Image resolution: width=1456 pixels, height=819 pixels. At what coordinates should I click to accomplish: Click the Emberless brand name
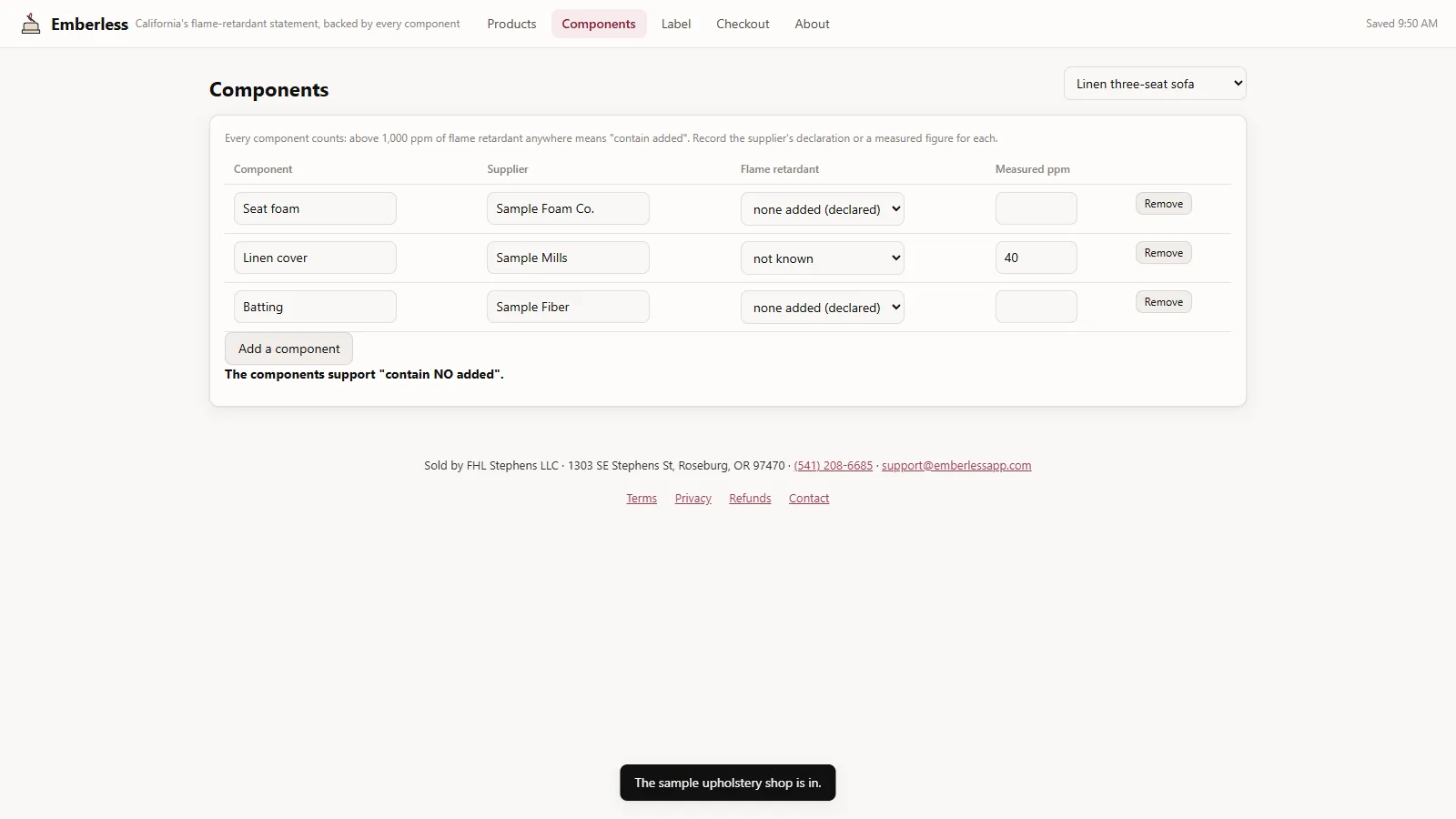click(89, 25)
